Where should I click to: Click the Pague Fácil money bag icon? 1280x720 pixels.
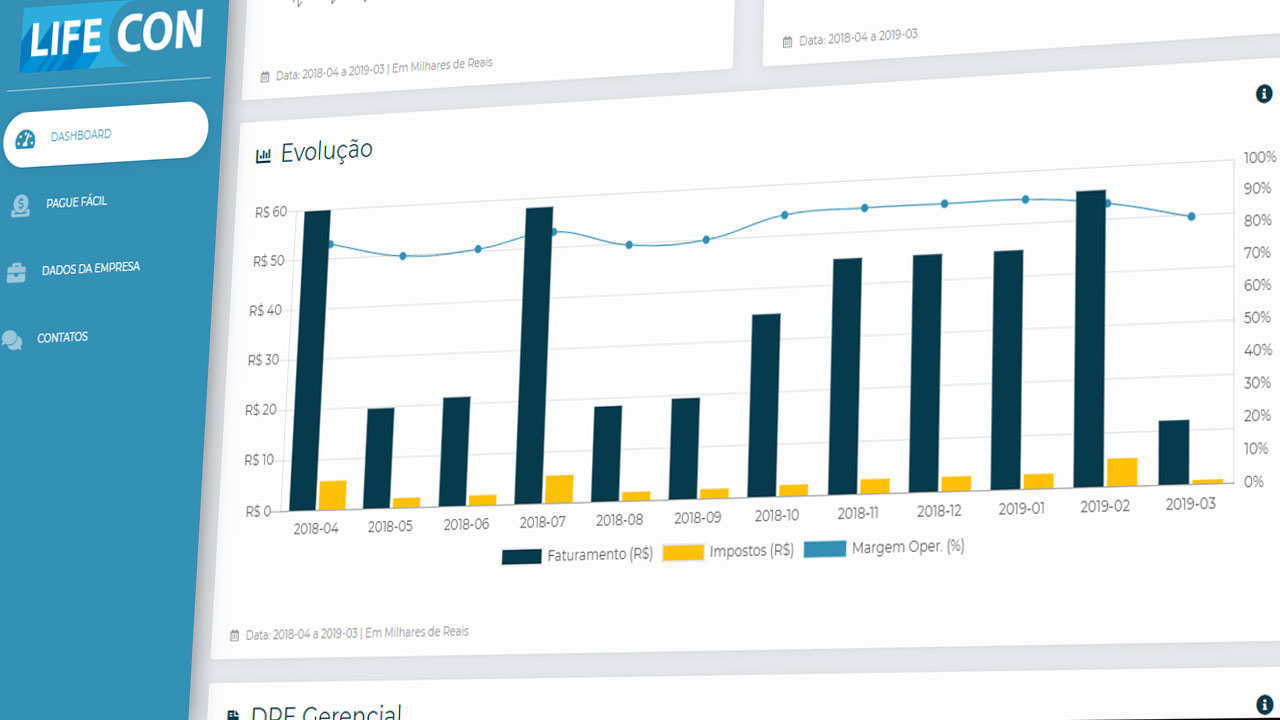tap(20, 206)
